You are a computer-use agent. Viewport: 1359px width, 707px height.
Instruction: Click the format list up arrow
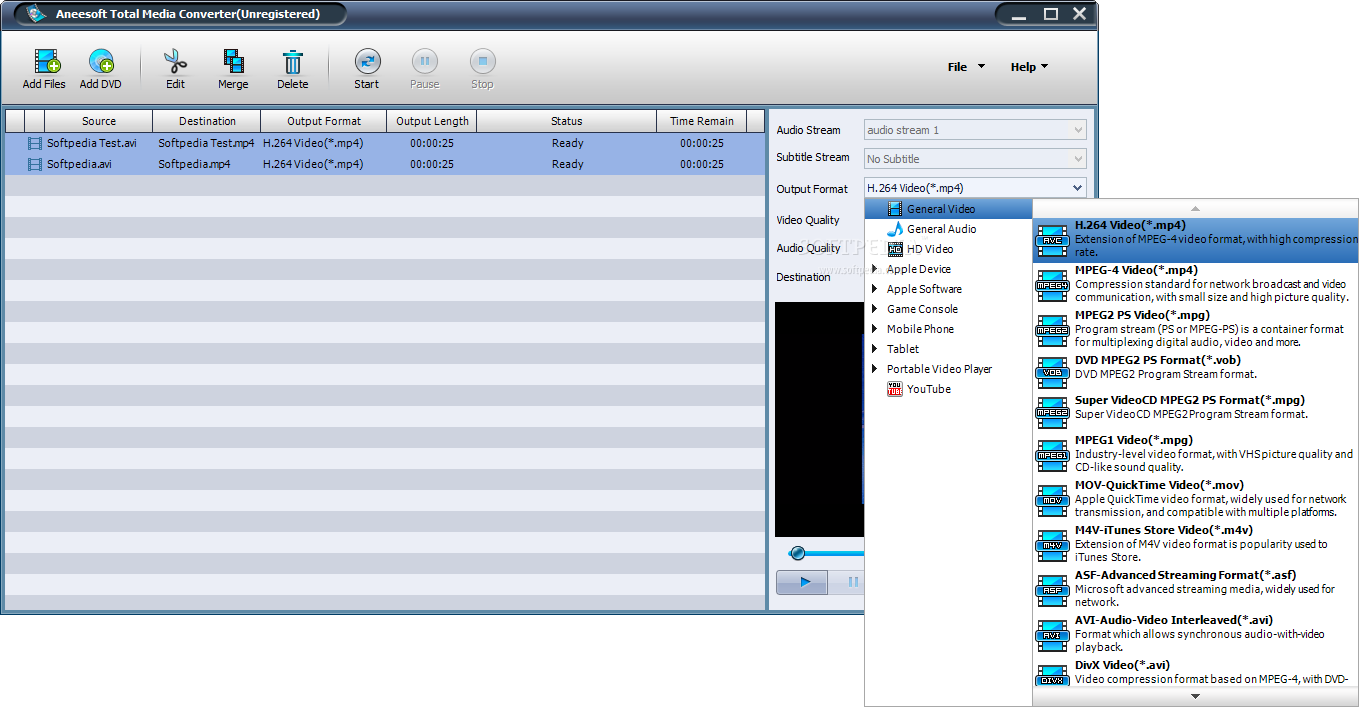[x=1195, y=208]
